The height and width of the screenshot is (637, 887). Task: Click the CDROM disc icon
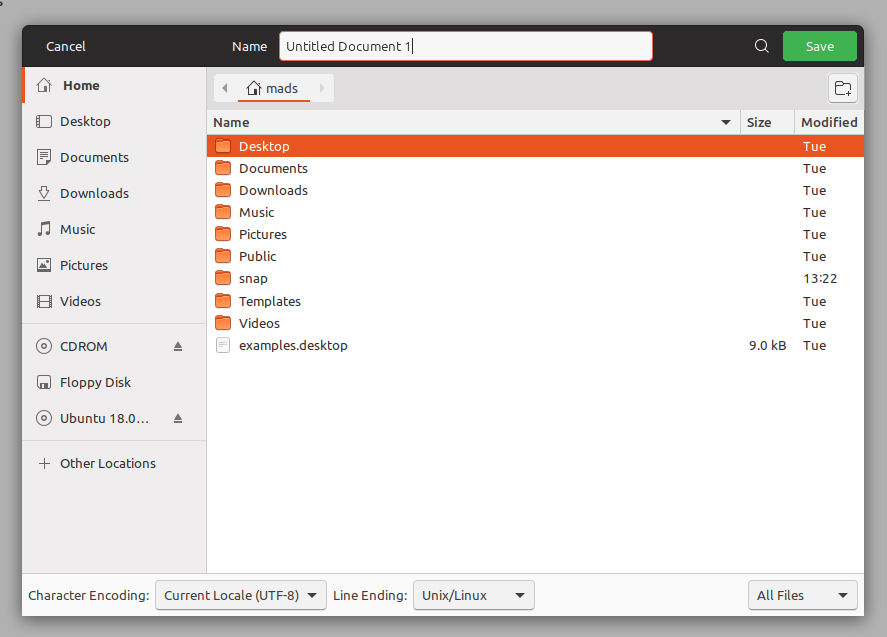[x=44, y=346]
